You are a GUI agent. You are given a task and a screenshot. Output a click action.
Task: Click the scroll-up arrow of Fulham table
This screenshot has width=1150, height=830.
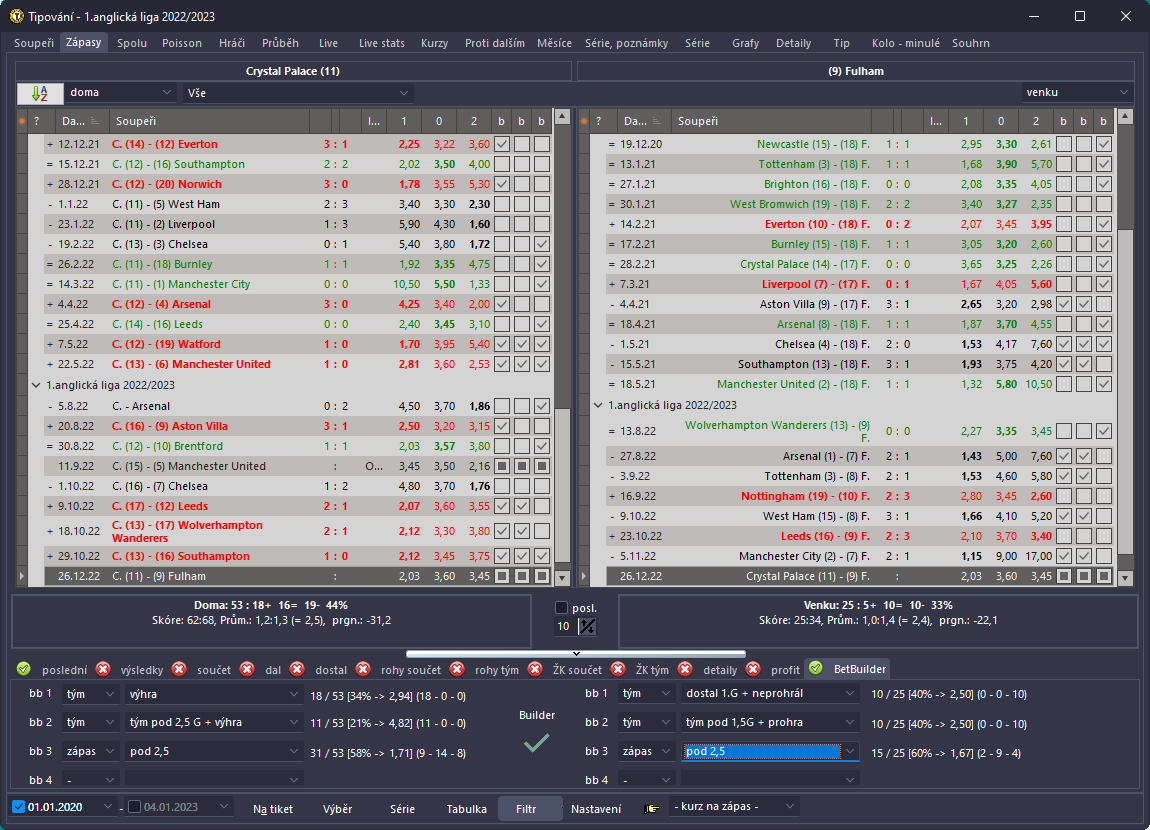pos(1125,117)
